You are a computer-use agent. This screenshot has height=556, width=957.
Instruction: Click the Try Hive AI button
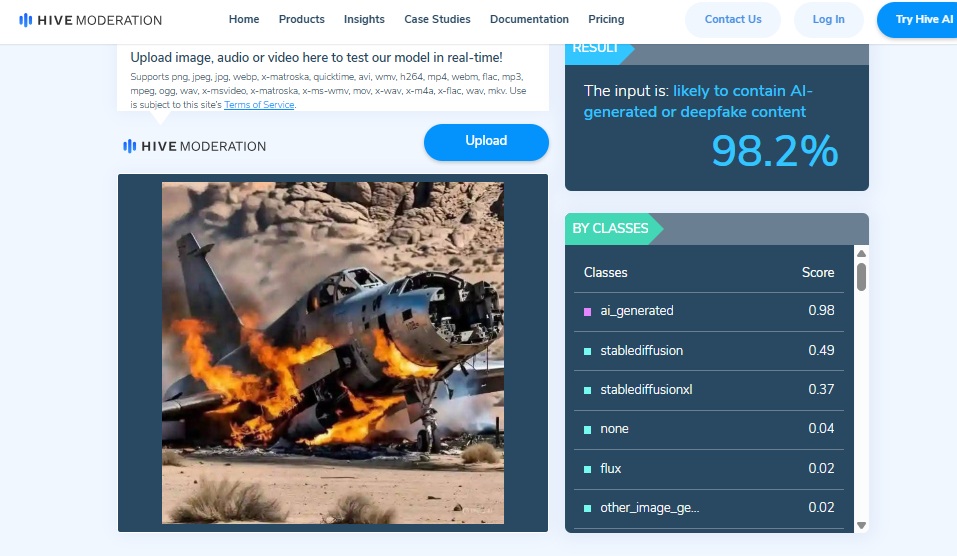coord(917,20)
